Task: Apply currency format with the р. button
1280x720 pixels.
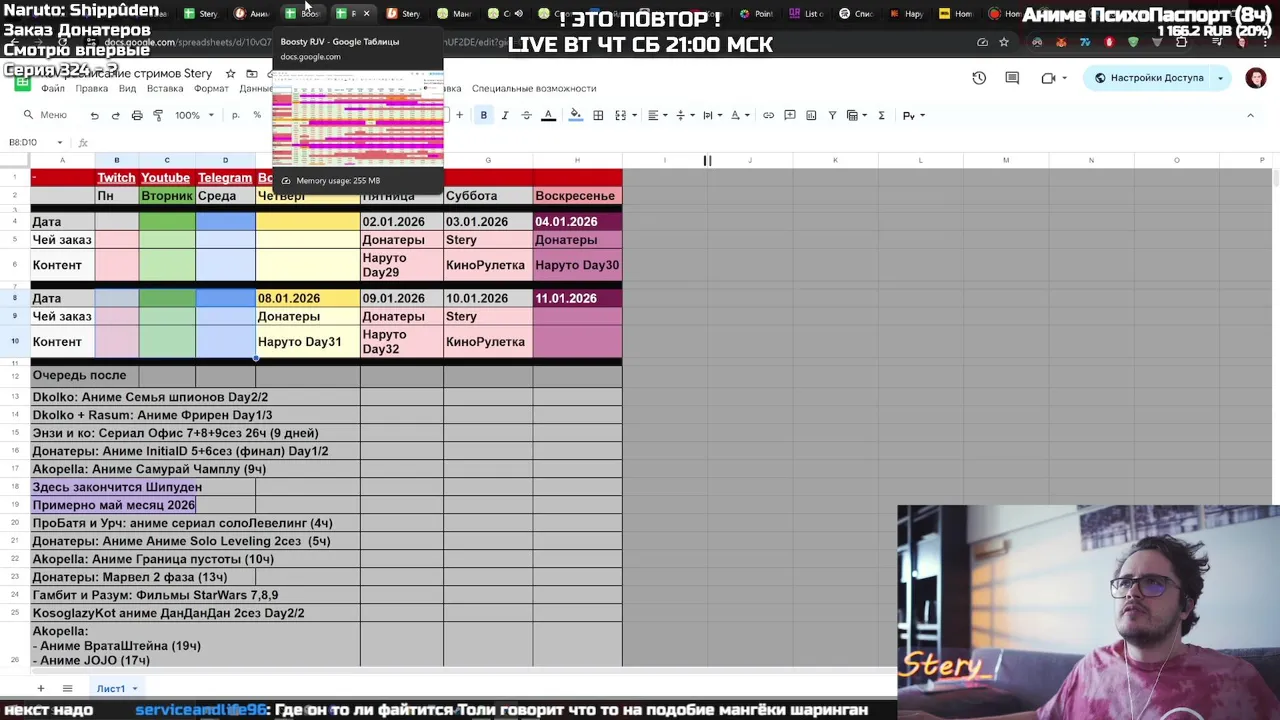Action: click(x=236, y=116)
